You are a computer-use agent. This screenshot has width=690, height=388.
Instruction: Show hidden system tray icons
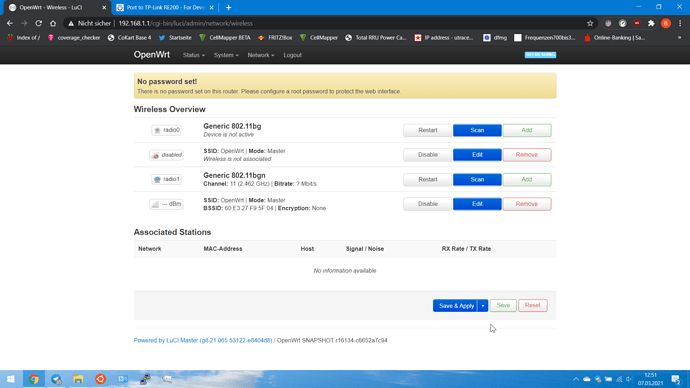point(576,379)
